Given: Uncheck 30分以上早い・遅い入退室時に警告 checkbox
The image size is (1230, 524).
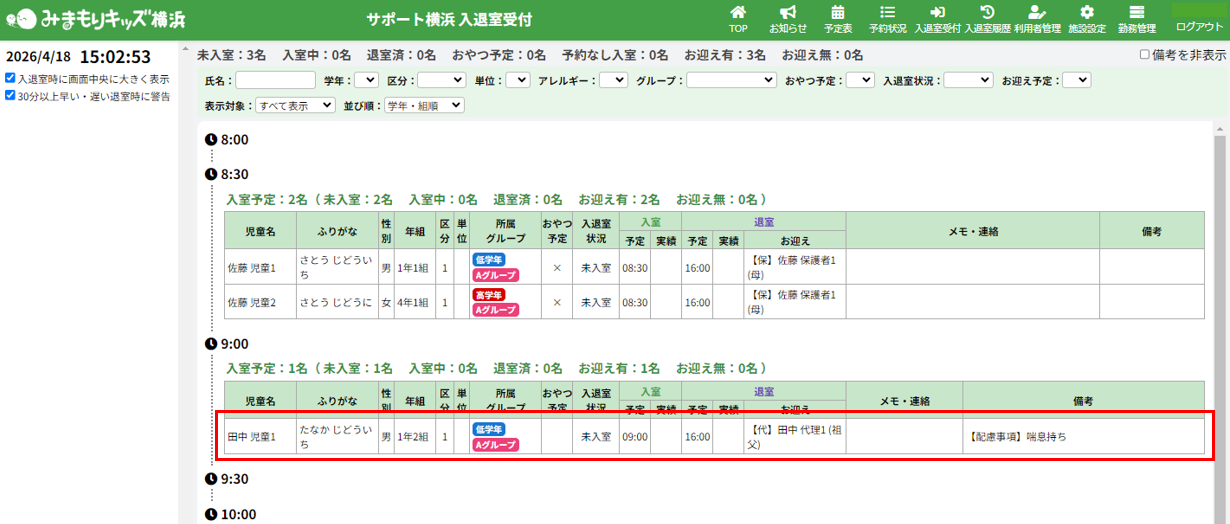Looking at the screenshot, I should pyautogui.click(x=10, y=96).
